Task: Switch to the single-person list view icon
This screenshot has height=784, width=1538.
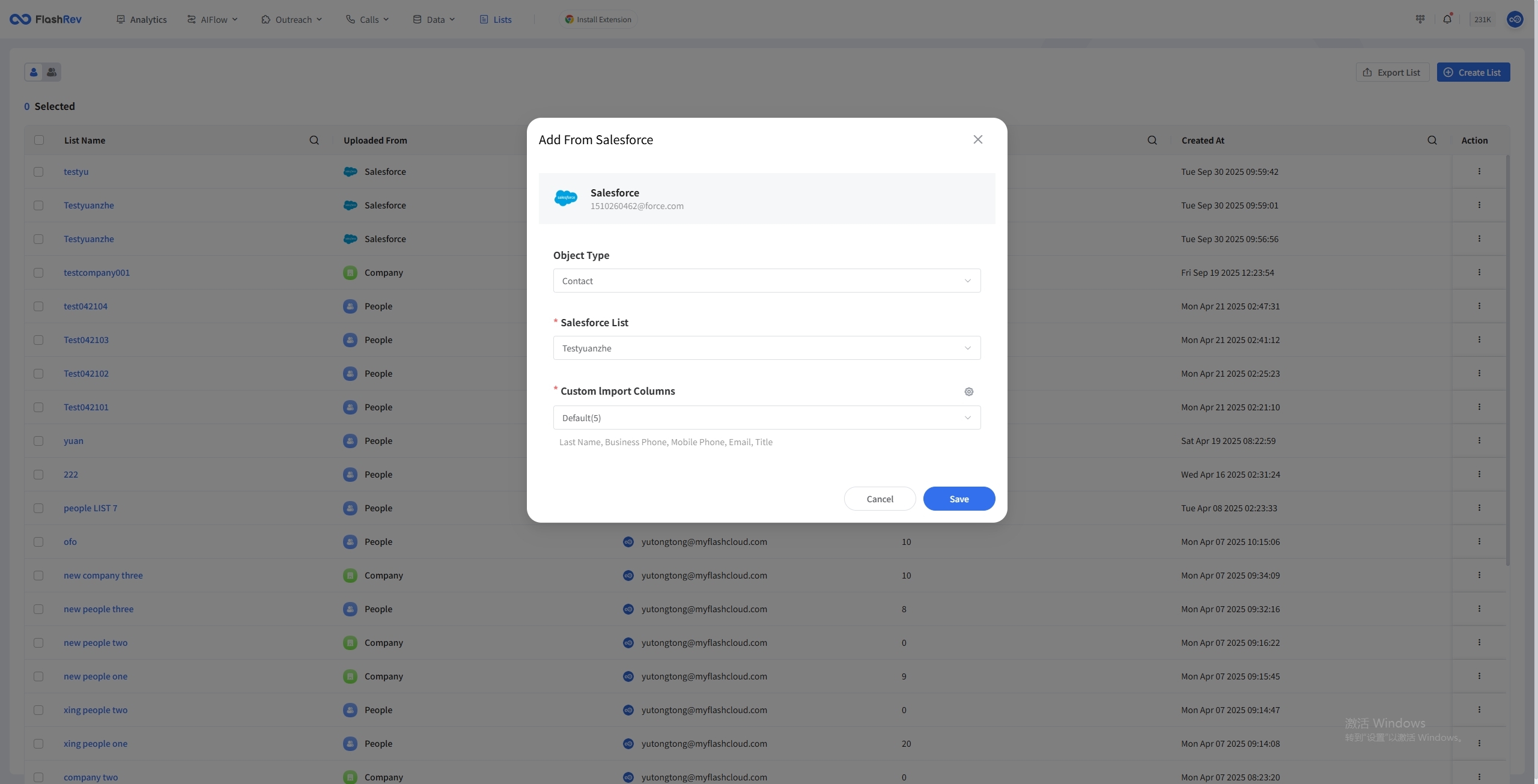Action: [34, 72]
